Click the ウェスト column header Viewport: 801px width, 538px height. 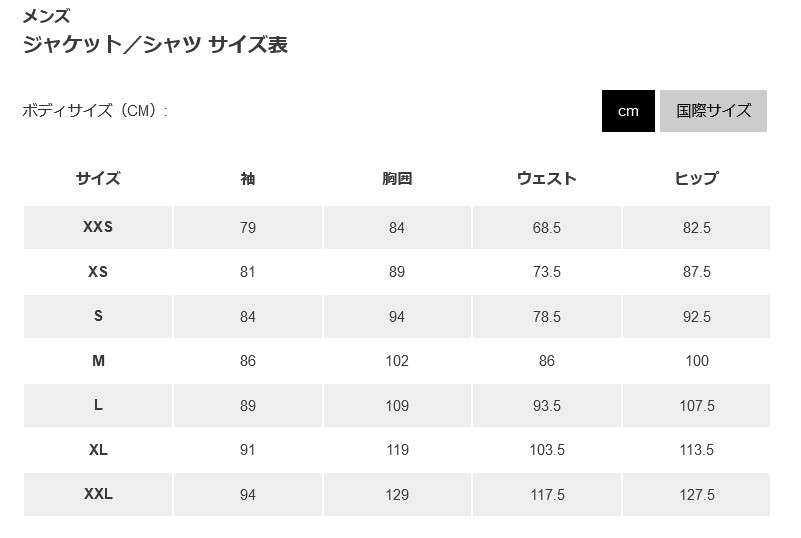pos(547,178)
